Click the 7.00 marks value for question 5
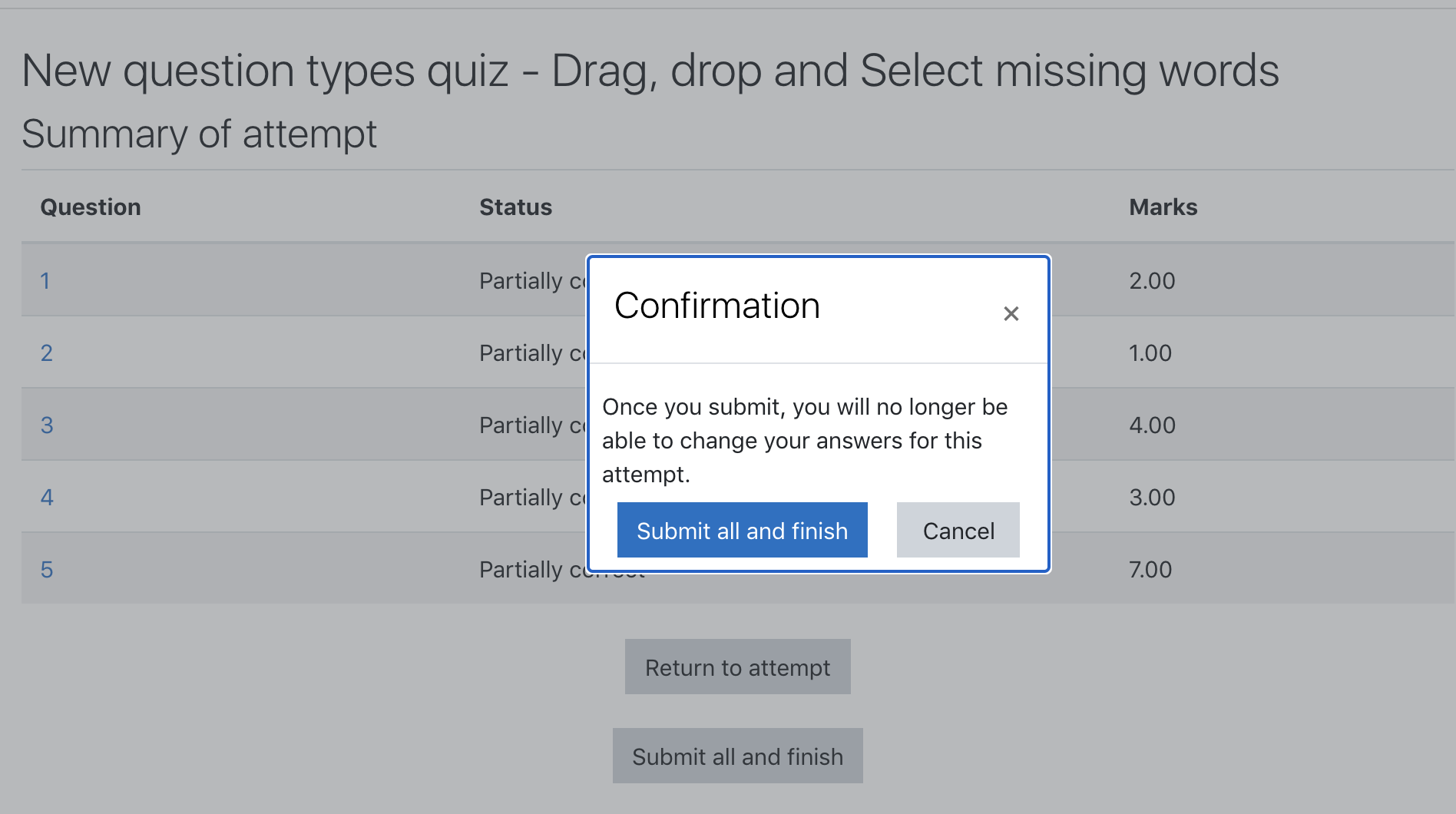The width and height of the screenshot is (1456, 814). (1150, 570)
